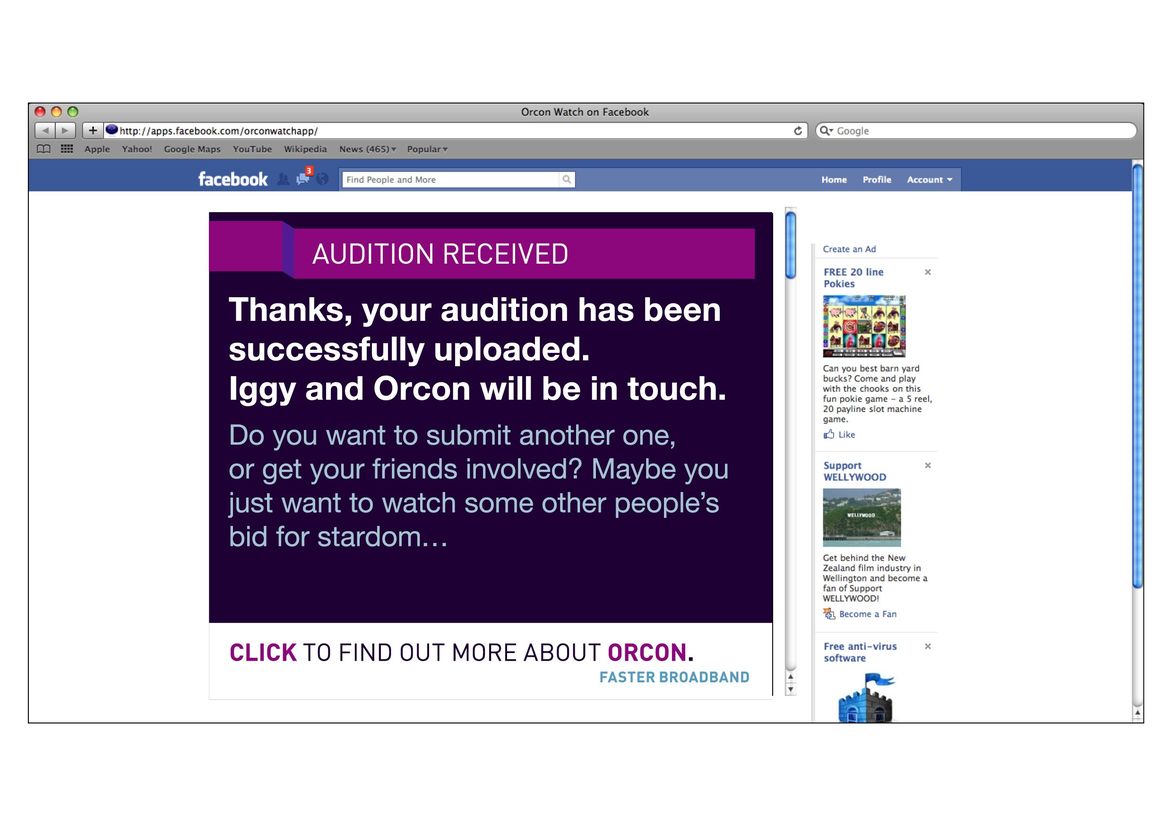Click the Safari back arrow button
1172x826 pixels.
coord(45,131)
